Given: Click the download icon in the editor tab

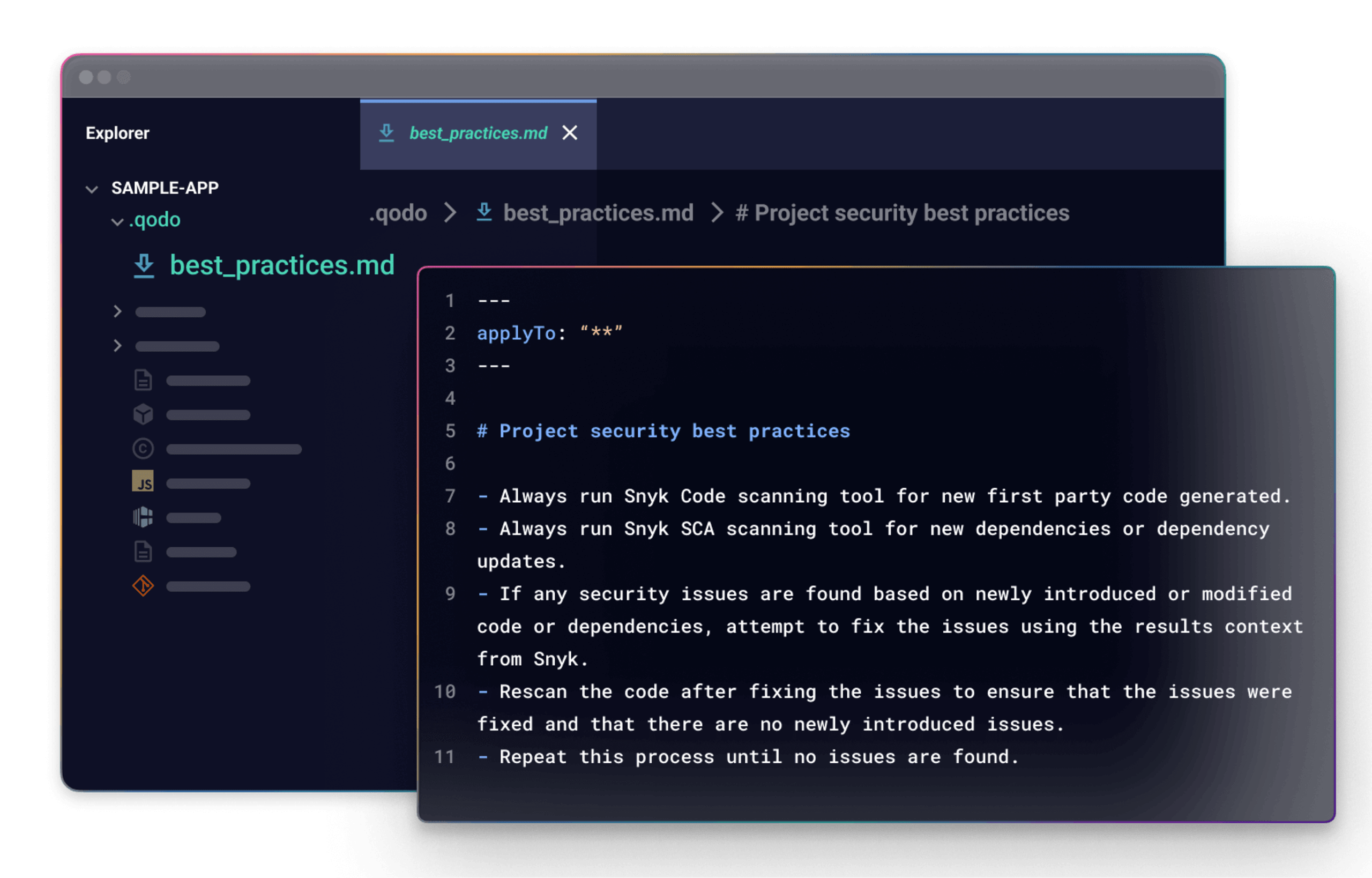Looking at the screenshot, I should (x=386, y=133).
